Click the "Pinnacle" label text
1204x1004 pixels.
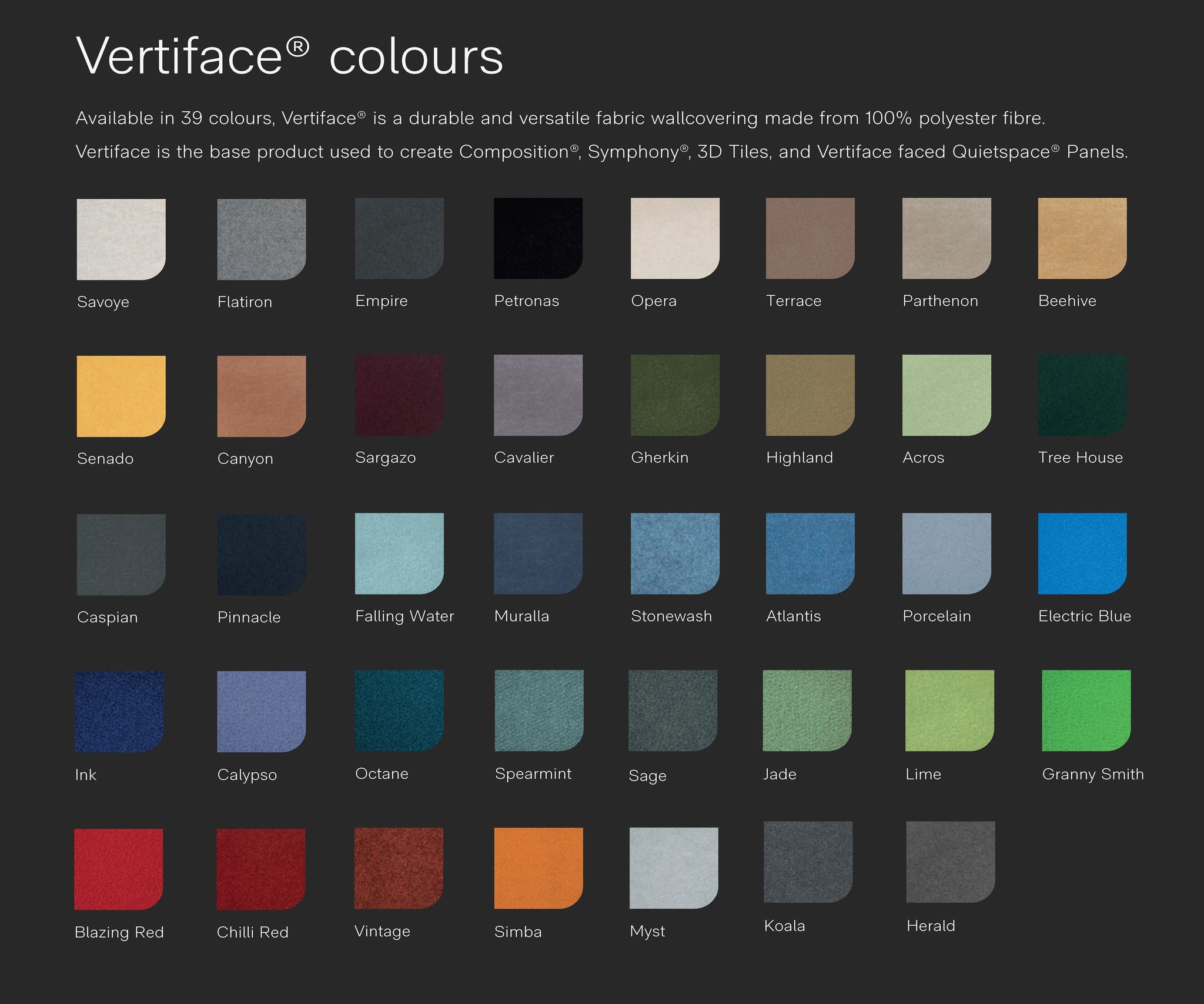point(249,618)
